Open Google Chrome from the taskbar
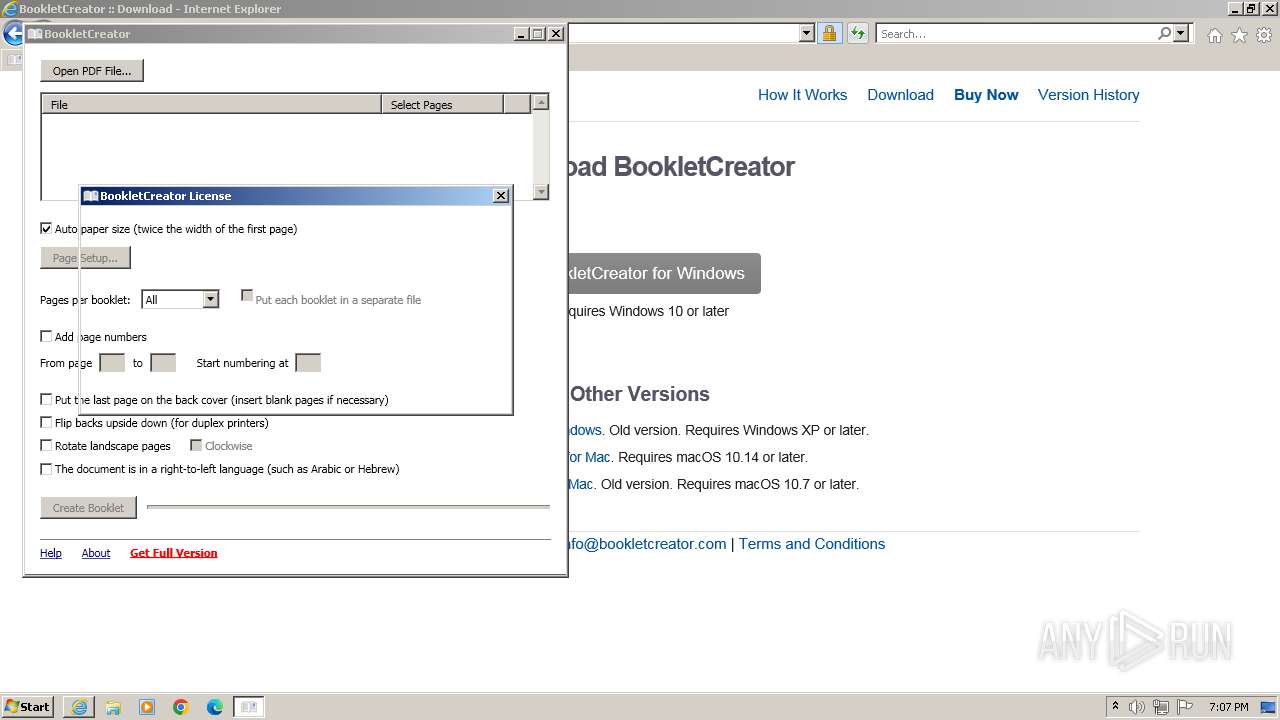Image resolution: width=1280 pixels, height=720 pixels. tap(181, 707)
